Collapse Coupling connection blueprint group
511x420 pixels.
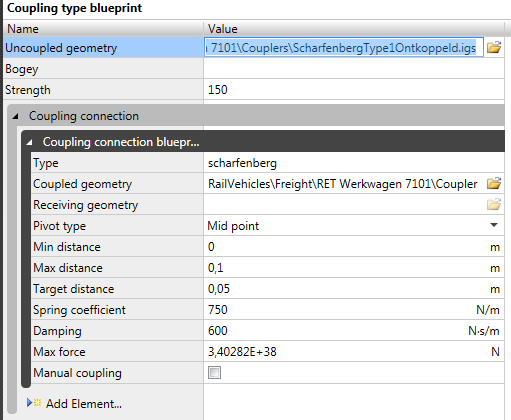[29, 142]
